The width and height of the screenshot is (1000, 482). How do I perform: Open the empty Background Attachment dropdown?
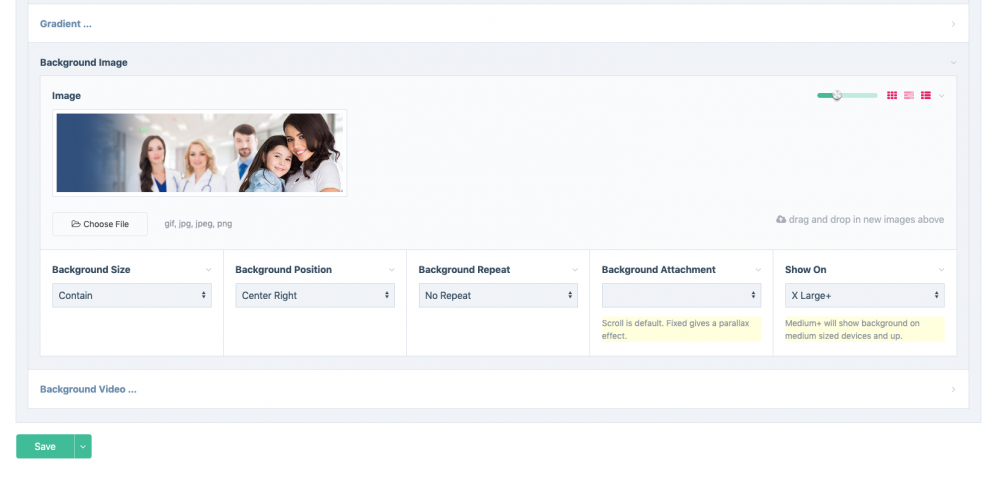pos(681,295)
